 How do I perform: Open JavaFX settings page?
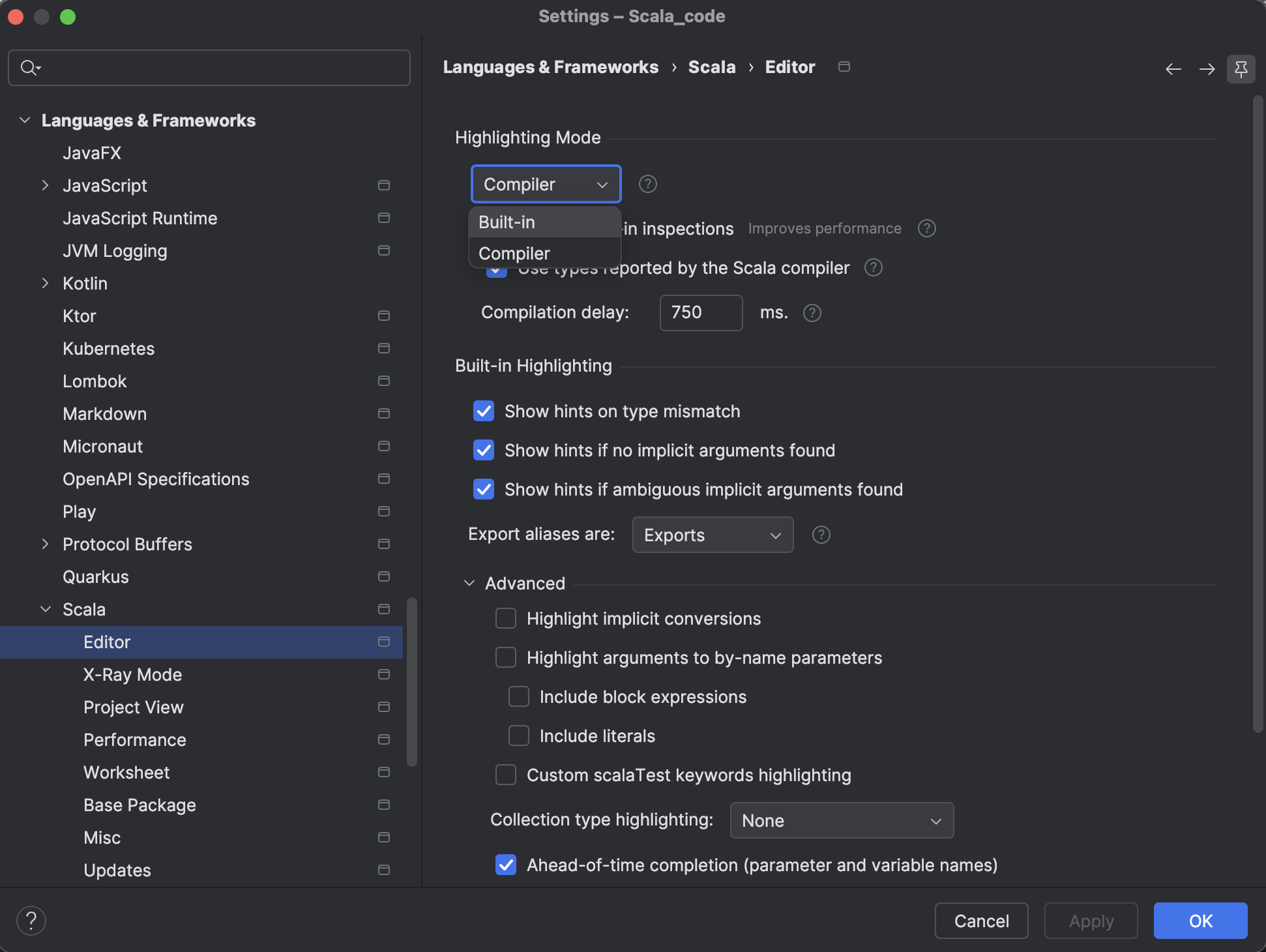coord(92,153)
